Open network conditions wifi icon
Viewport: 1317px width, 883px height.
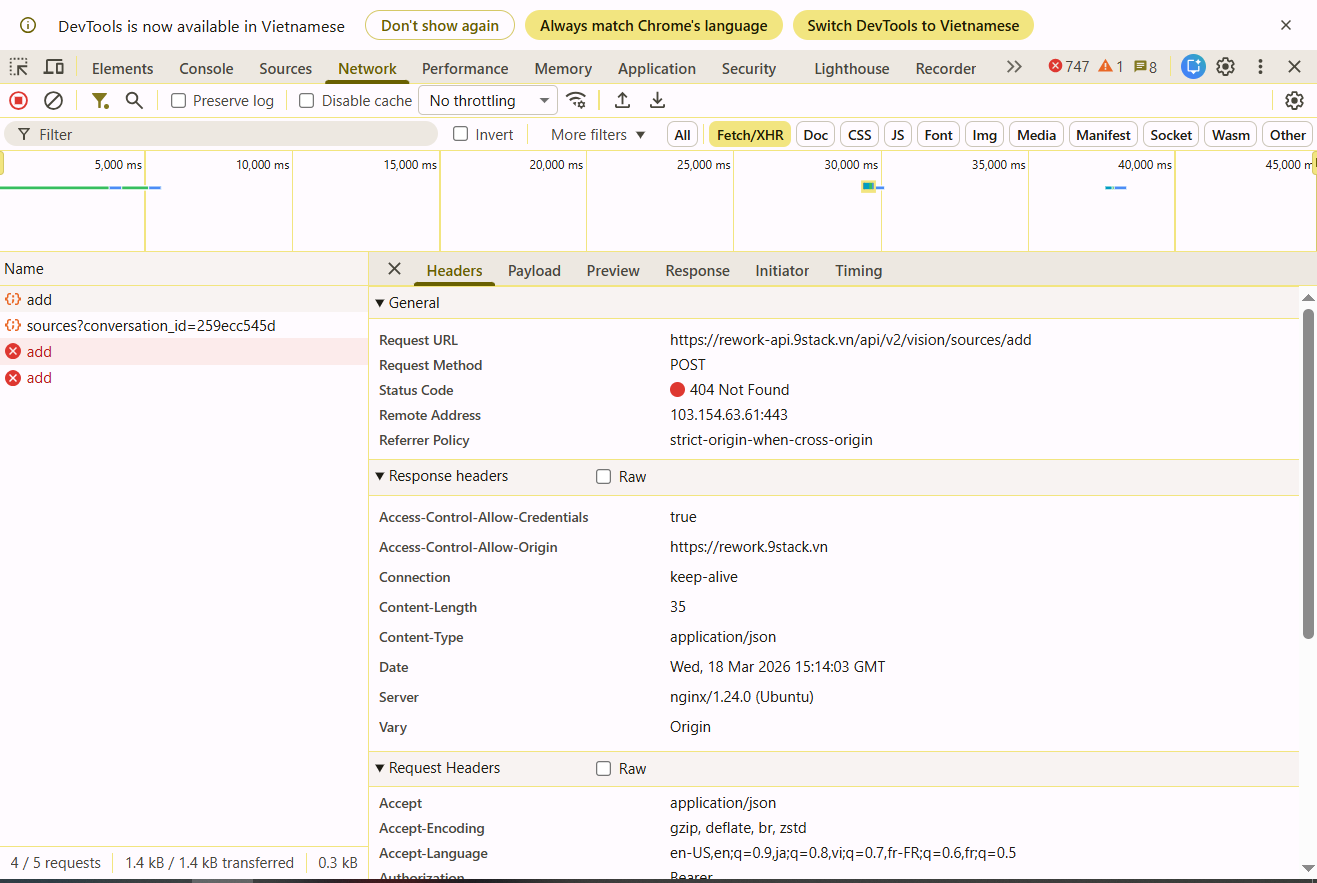(576, 100)
